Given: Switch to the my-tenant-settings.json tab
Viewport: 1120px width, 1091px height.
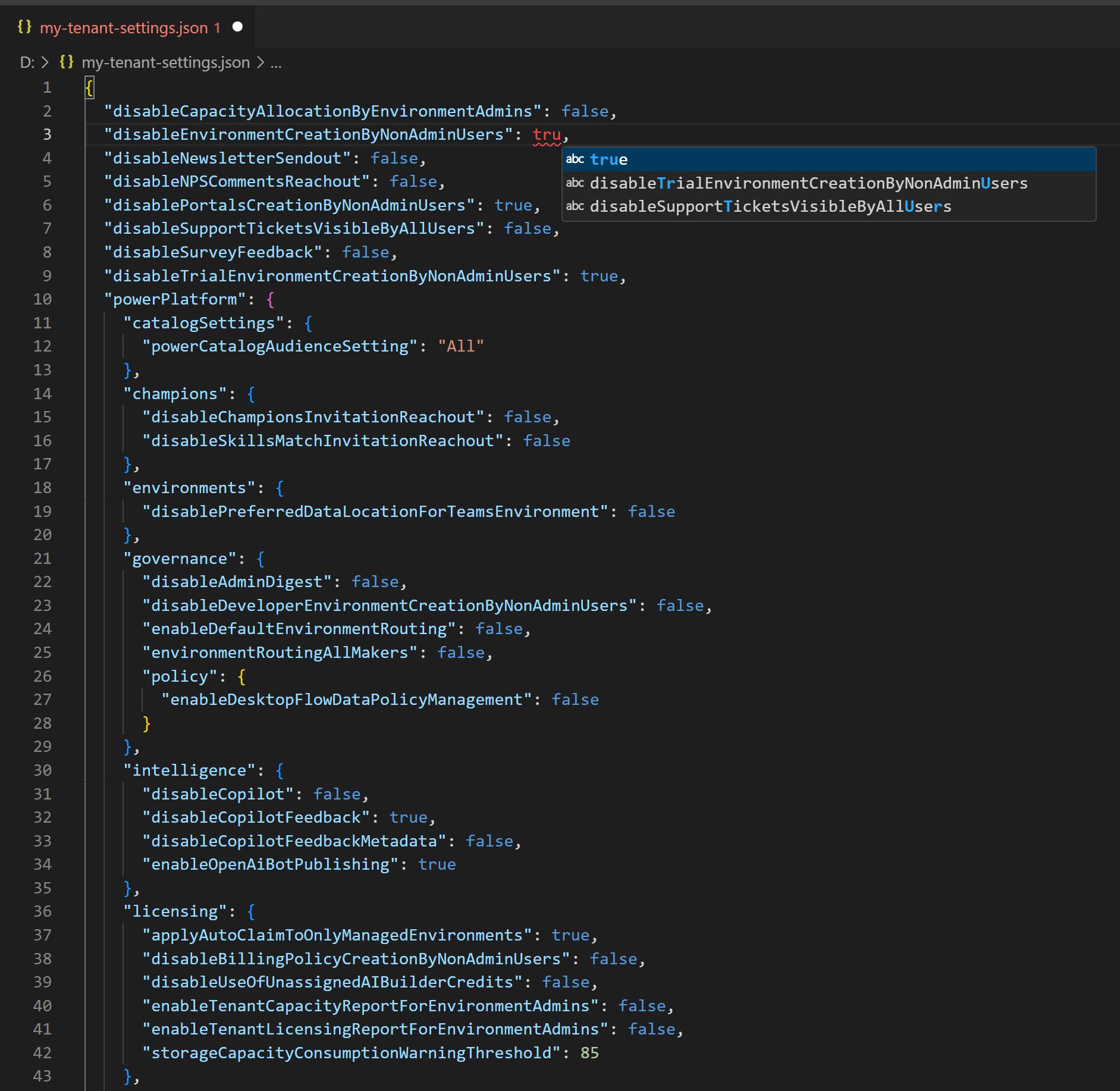Looking at the screenshot, I should click(124, 28).
